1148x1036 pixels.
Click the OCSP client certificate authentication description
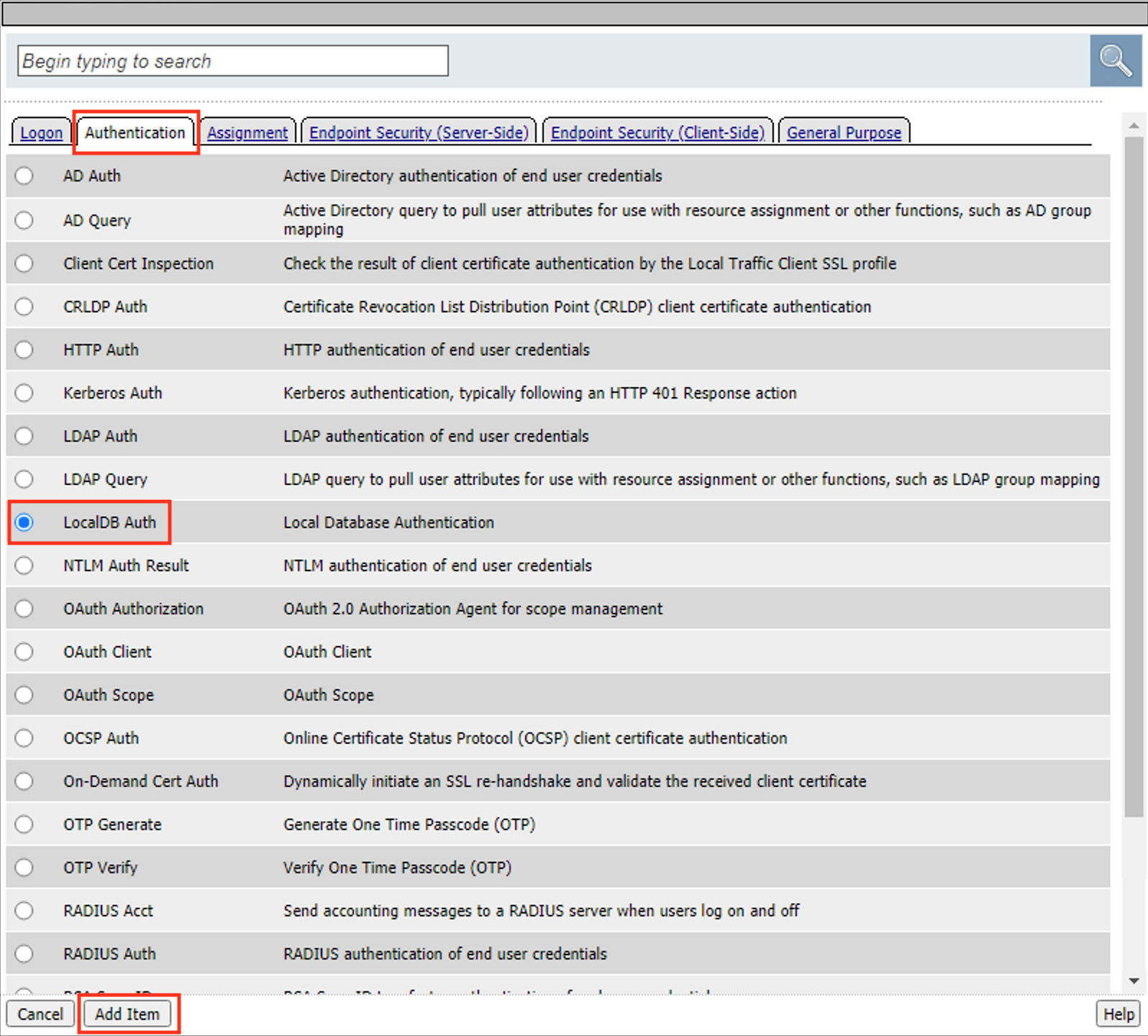[535, 738]
